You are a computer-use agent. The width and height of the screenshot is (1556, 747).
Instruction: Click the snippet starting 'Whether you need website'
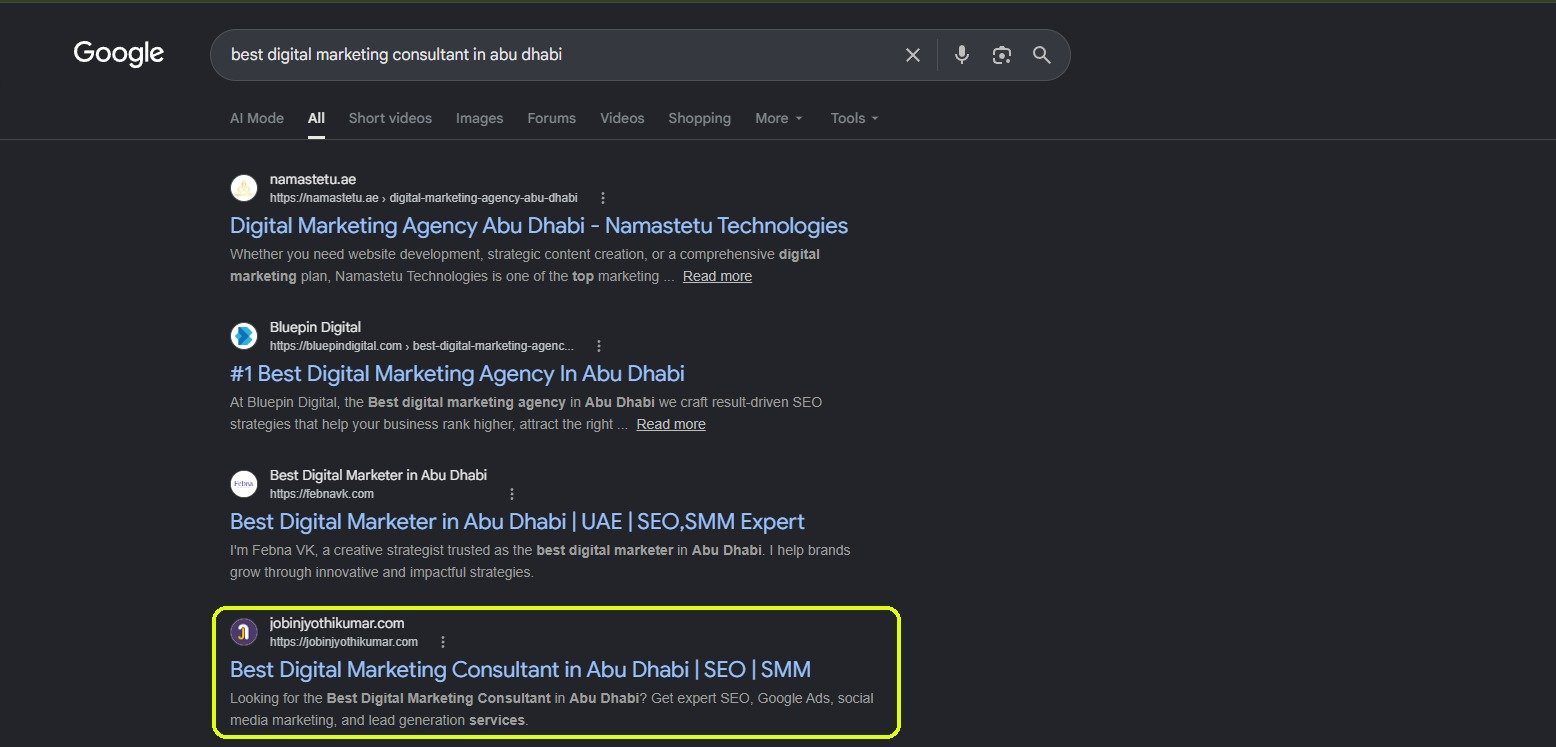tap(525, 265)
